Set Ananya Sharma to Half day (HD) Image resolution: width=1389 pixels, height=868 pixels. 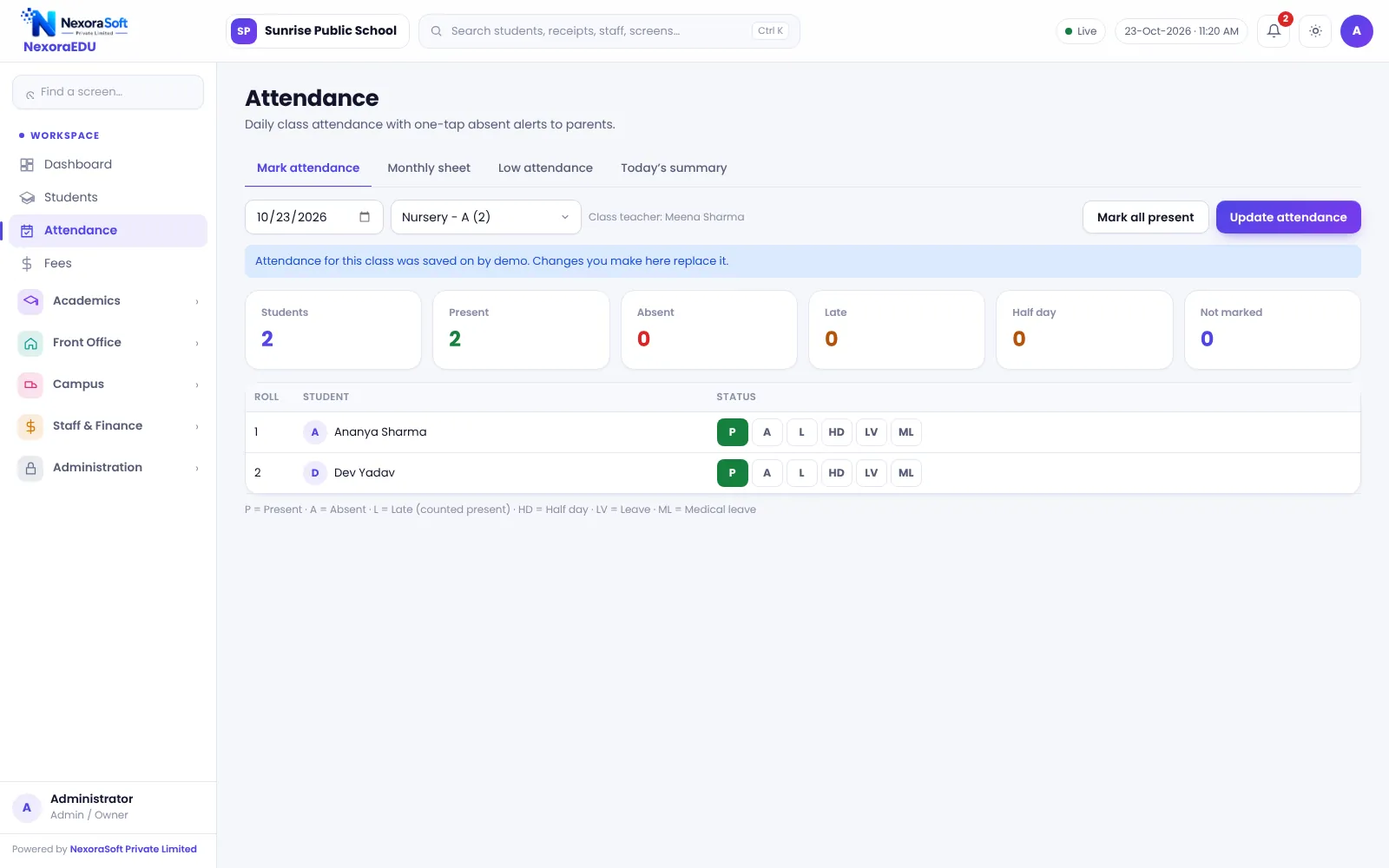pyautogui.click(x=836, y=432)
